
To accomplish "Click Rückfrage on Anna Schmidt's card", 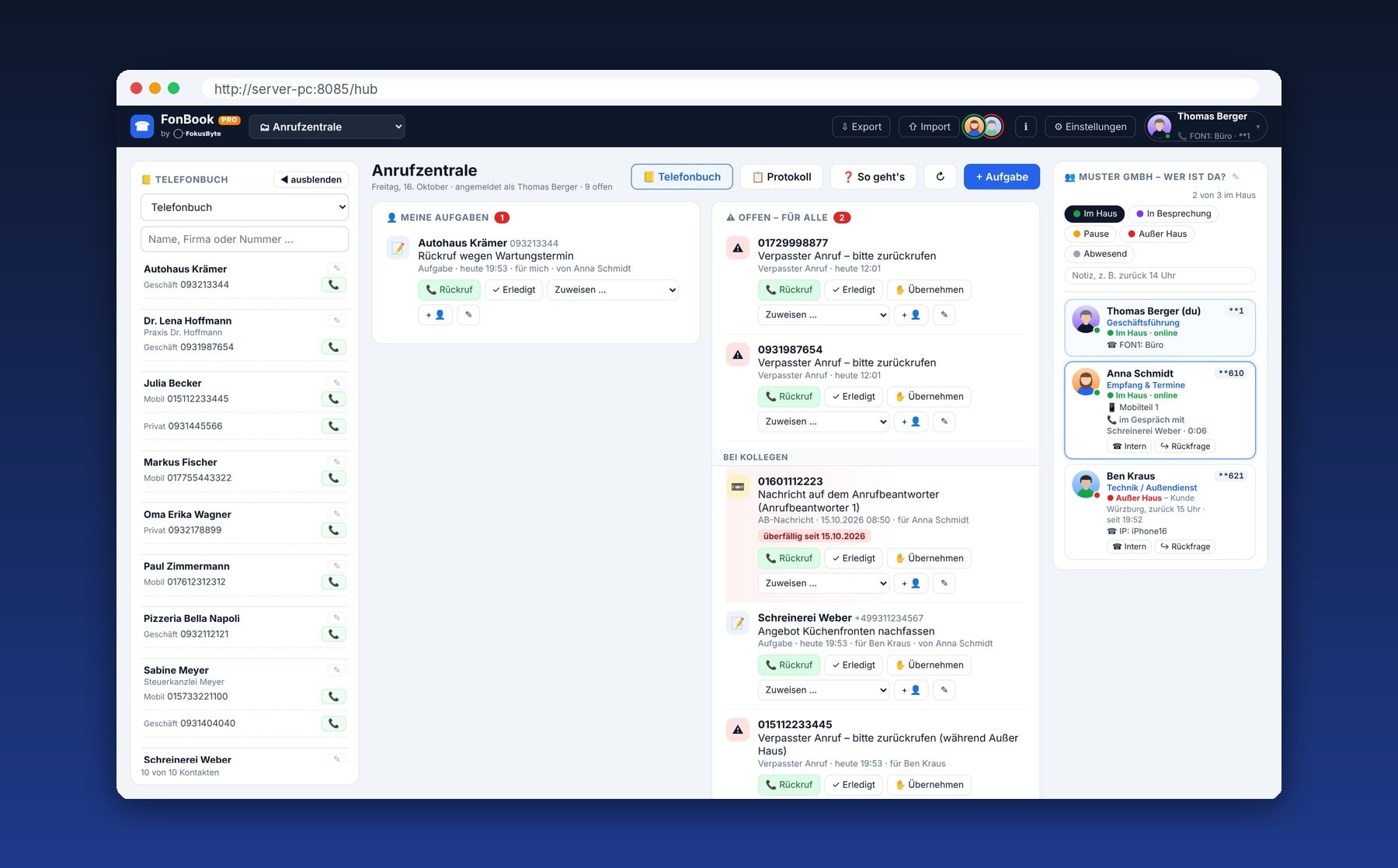I will click(x=1185, y=446).
